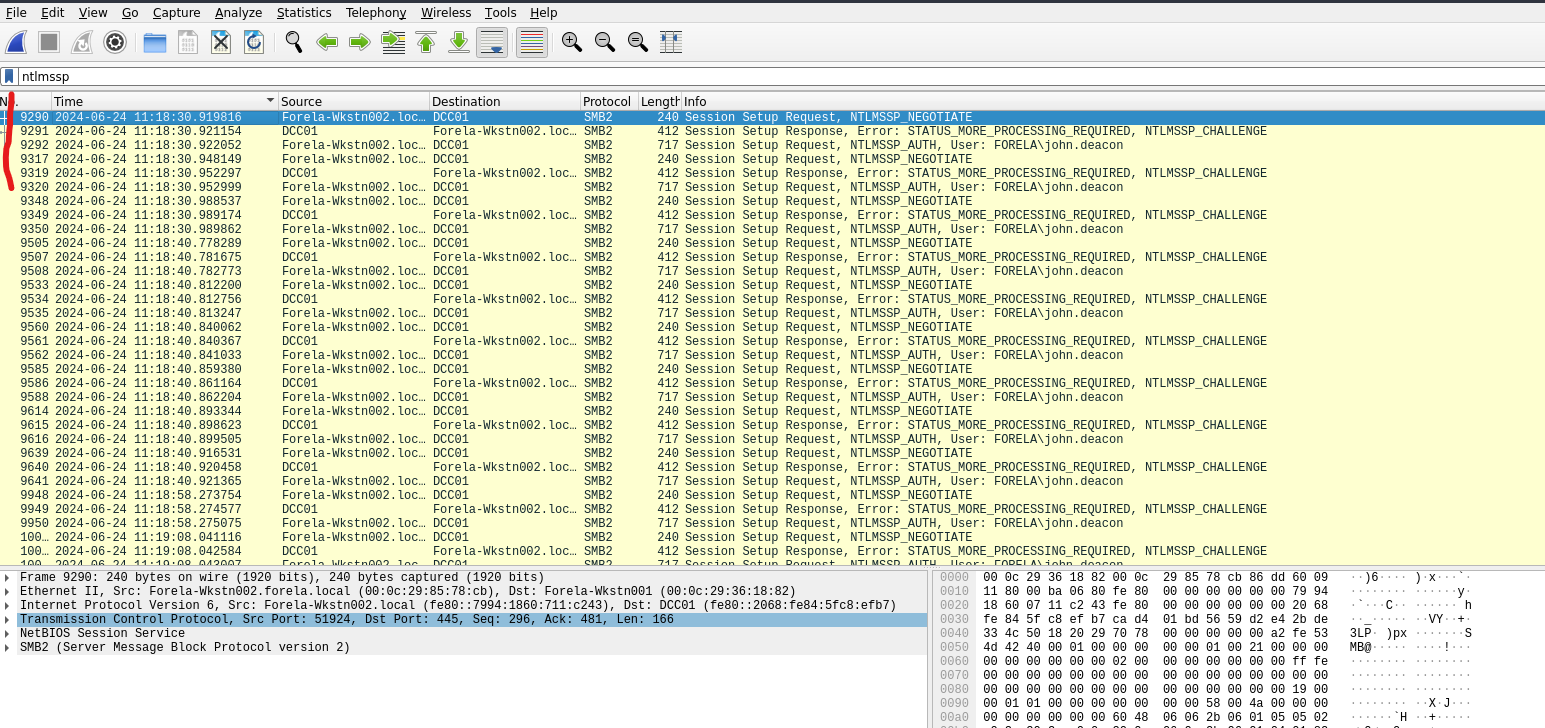This screenshot has width=1545, height=728.
Task: Sort by the No. column header
Action: click(25, 101)
